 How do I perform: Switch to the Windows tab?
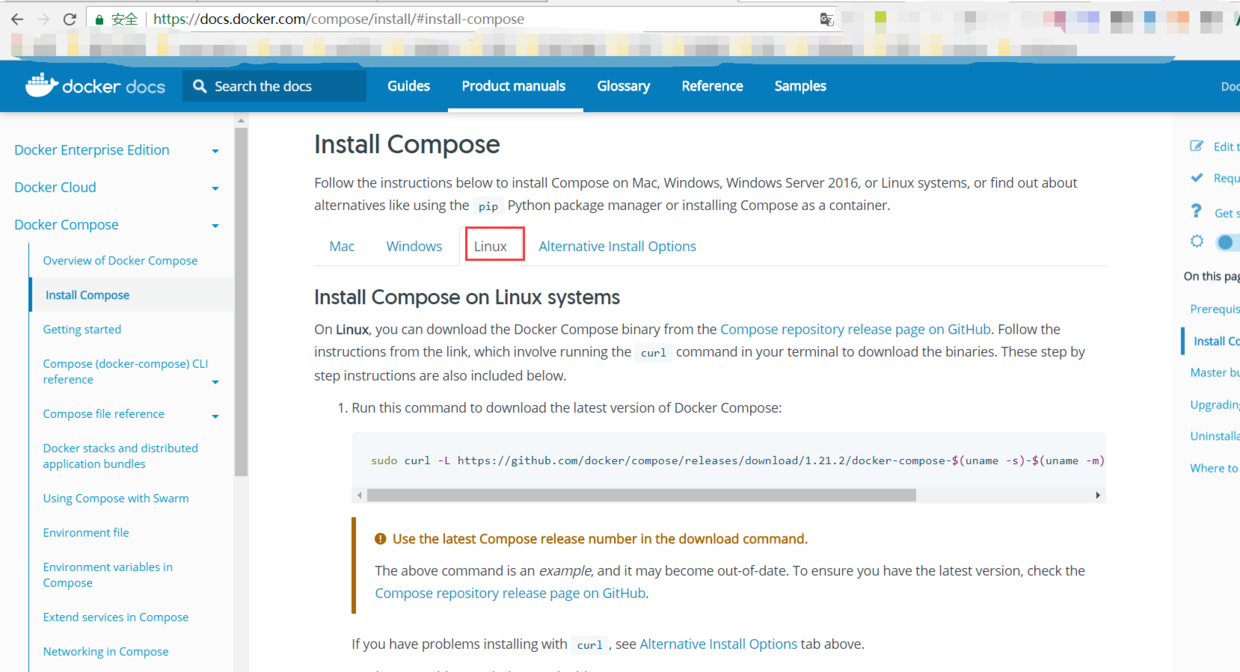click(414, 246)
